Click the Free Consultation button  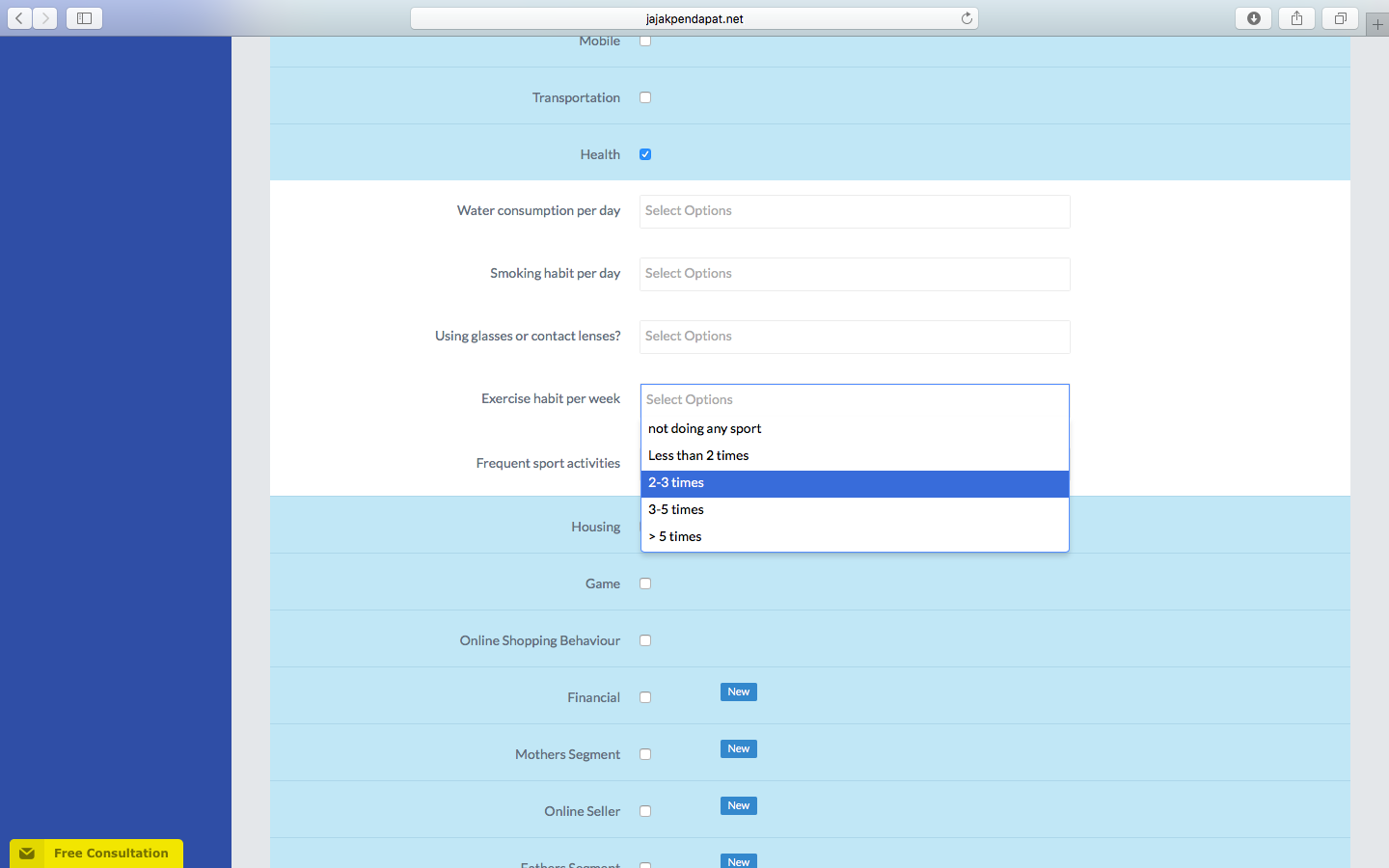click(x=96, y=854)
